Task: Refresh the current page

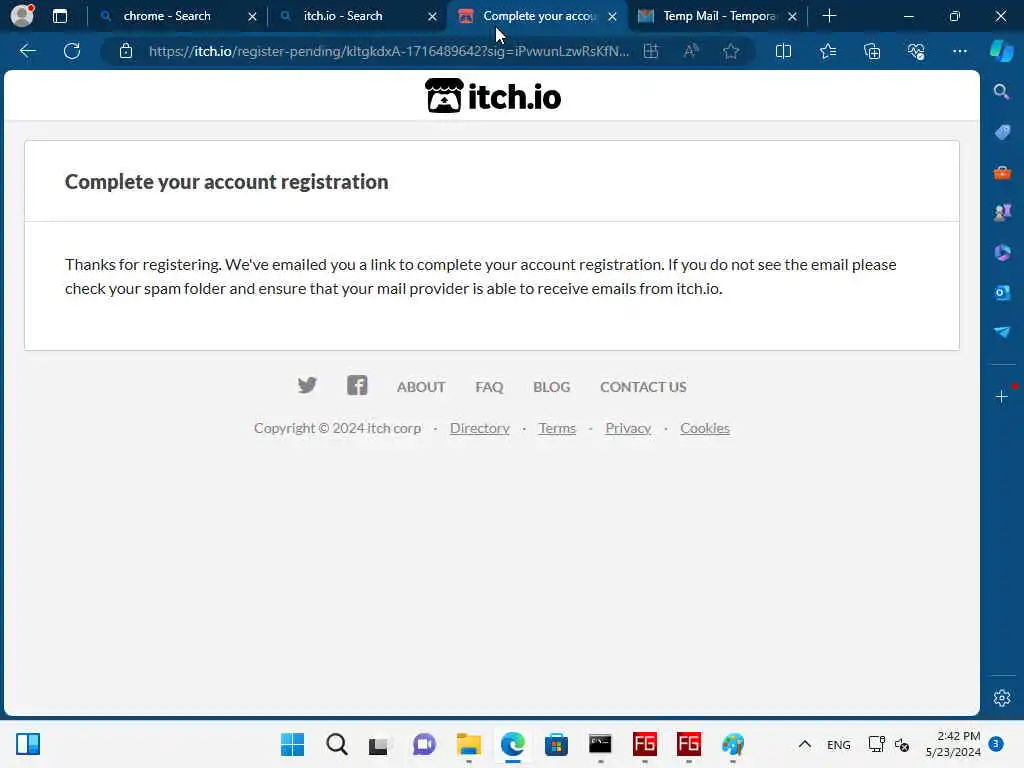Action: (72, 51)
